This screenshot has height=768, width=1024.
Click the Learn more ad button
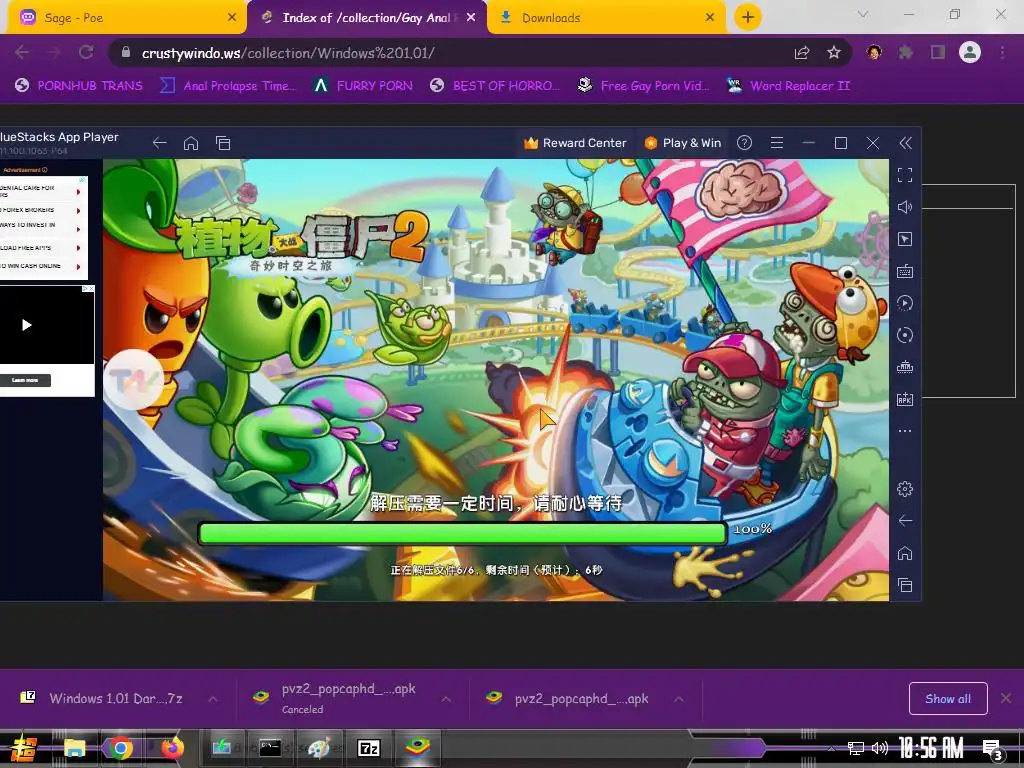[25, 380]
